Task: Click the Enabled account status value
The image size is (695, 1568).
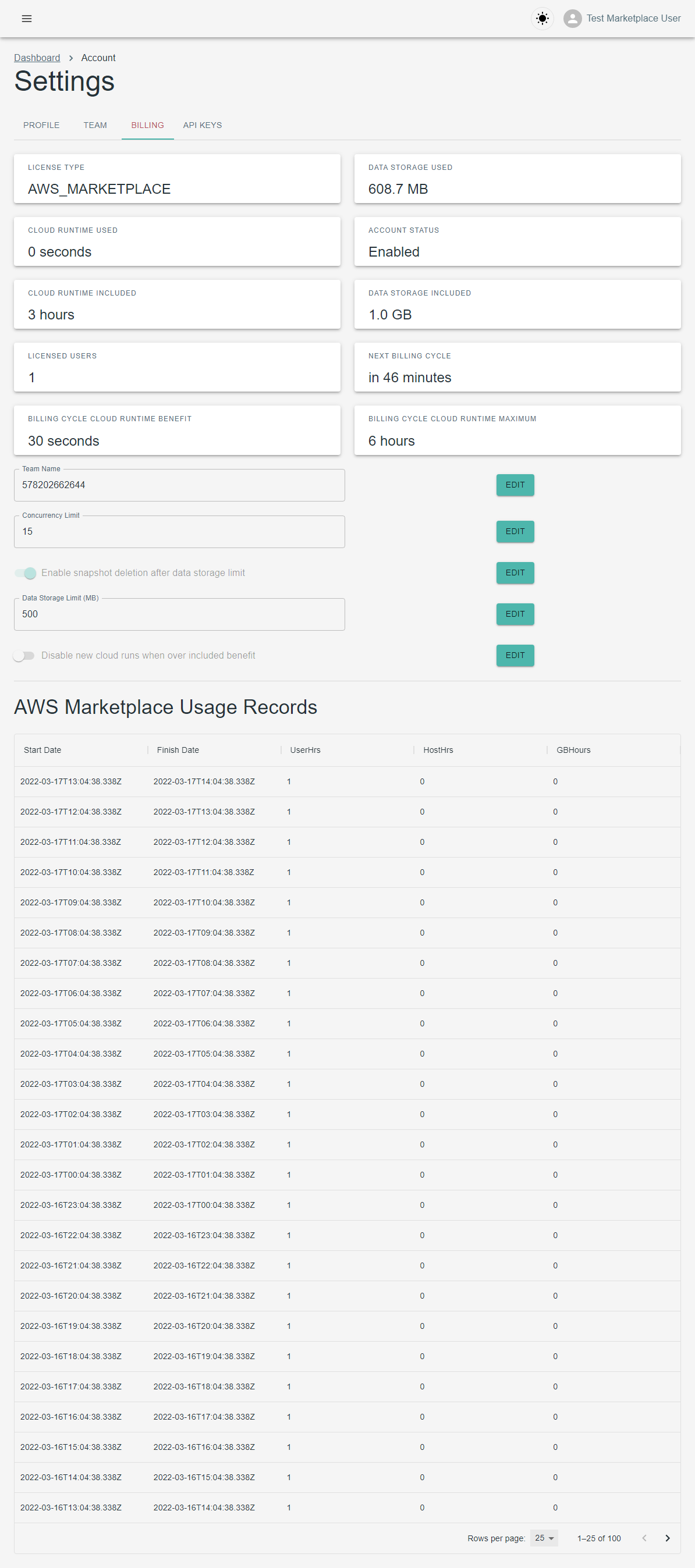Action: tap(394, 252)
